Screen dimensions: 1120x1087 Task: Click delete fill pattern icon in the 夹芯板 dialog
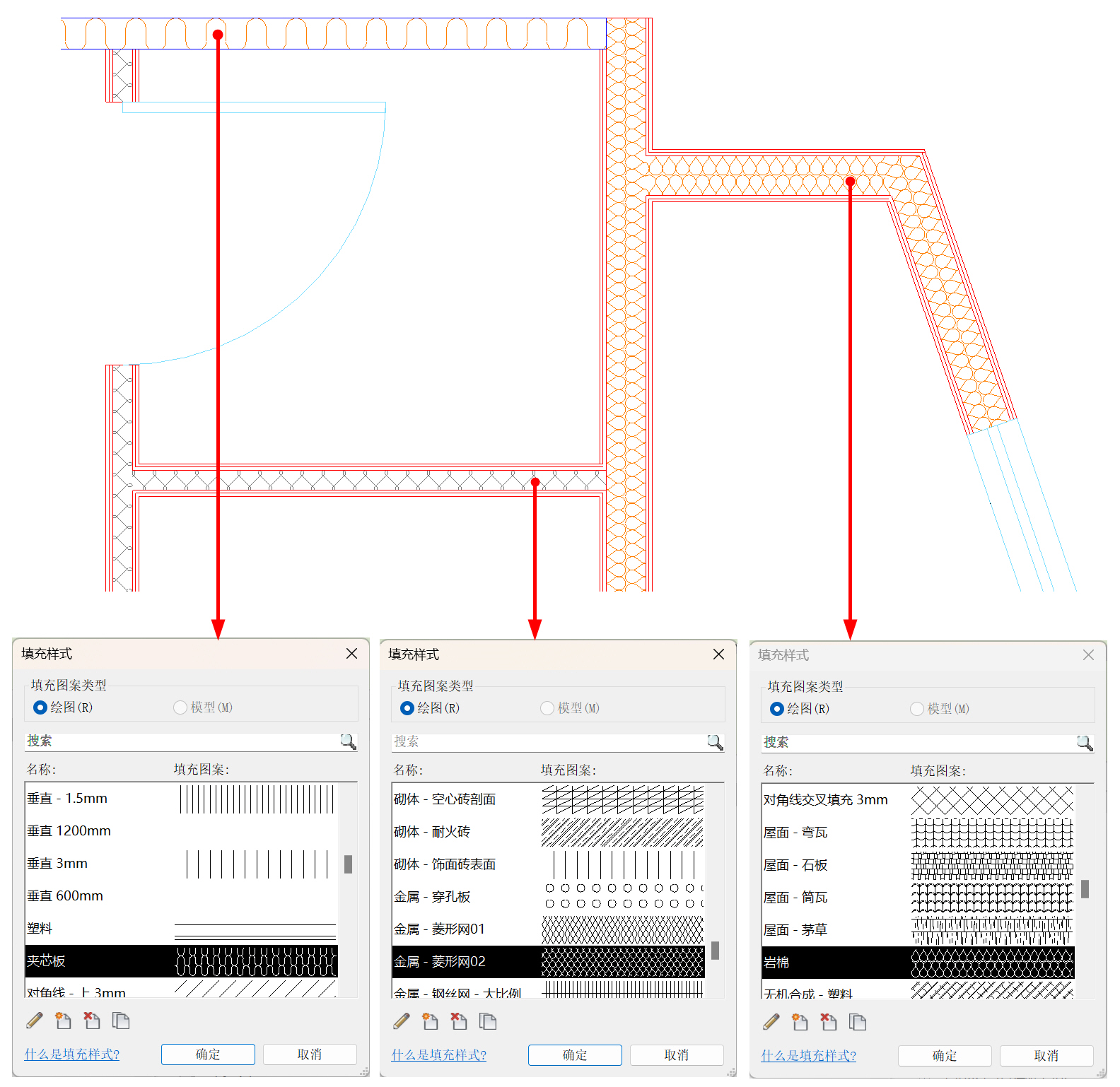(92, 1021)
